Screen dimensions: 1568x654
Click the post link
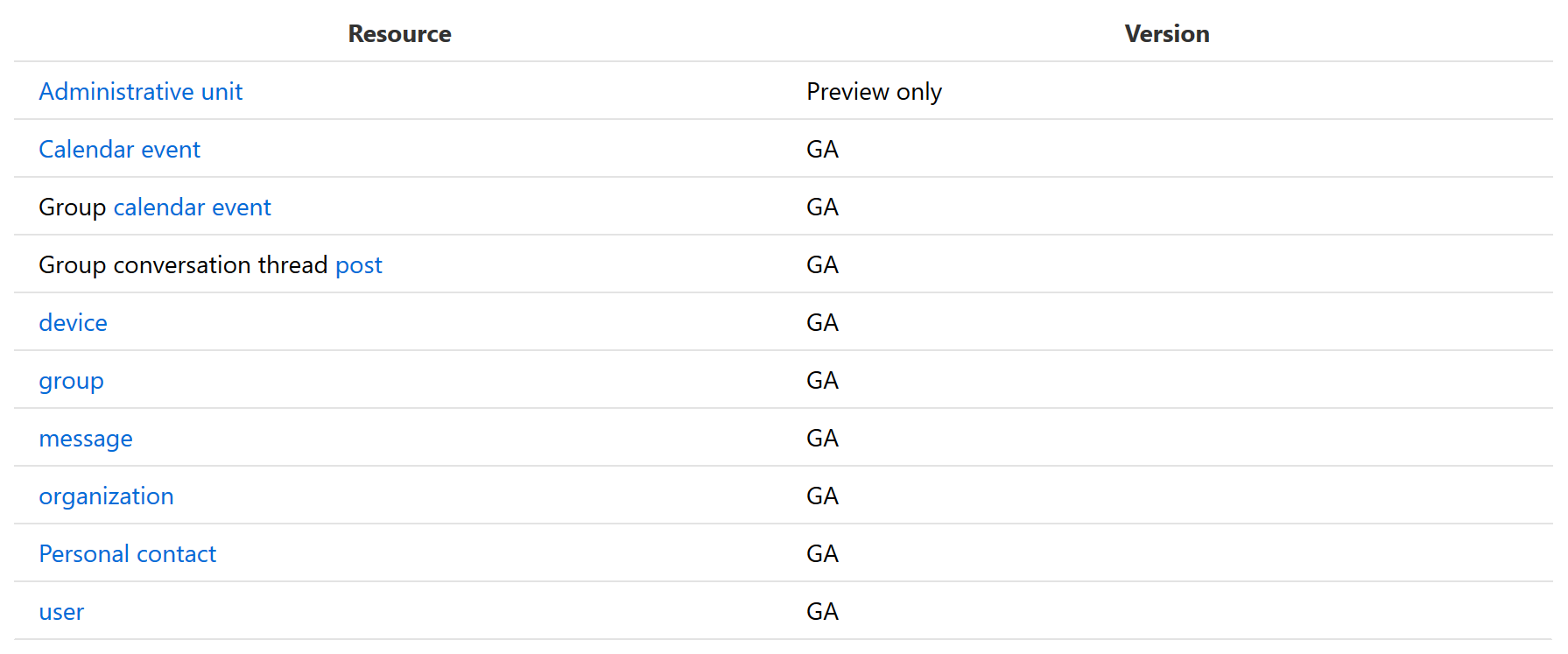358,265
